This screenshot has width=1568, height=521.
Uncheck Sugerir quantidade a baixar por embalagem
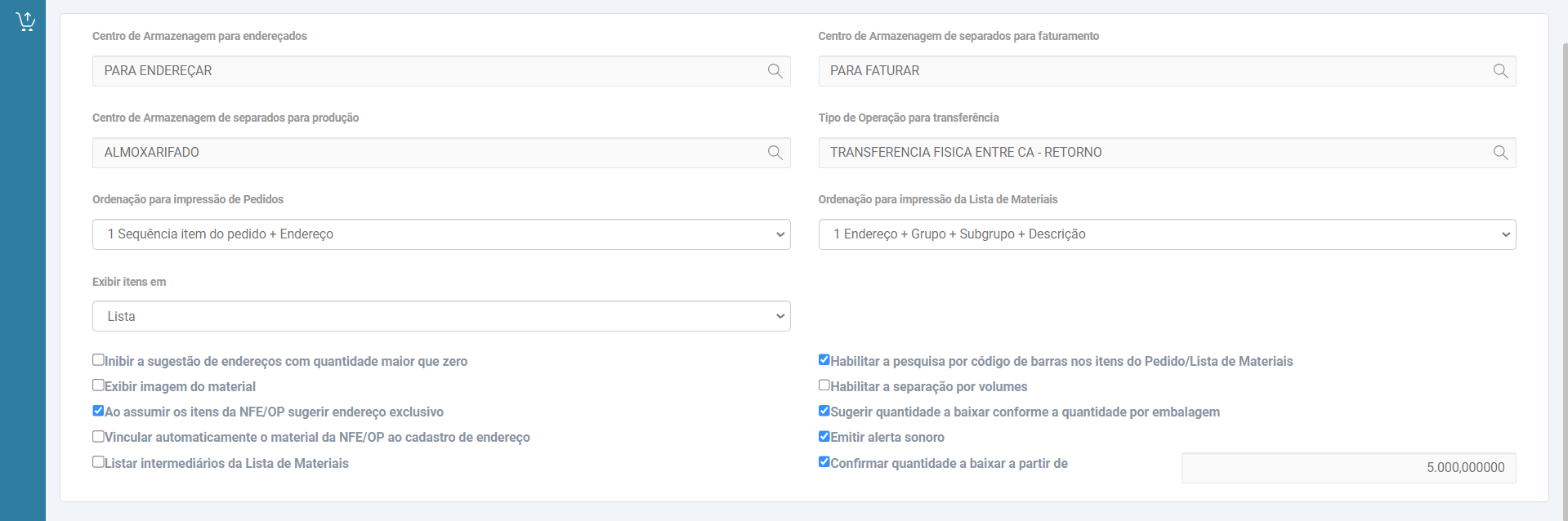pyautogui.click(x=824, y=411)
